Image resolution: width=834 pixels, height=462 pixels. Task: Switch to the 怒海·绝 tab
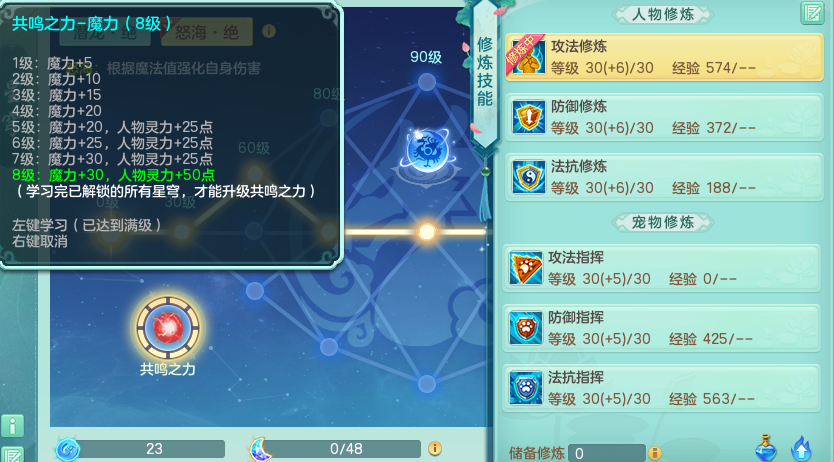pyautogui.click(x=206, y=33)
